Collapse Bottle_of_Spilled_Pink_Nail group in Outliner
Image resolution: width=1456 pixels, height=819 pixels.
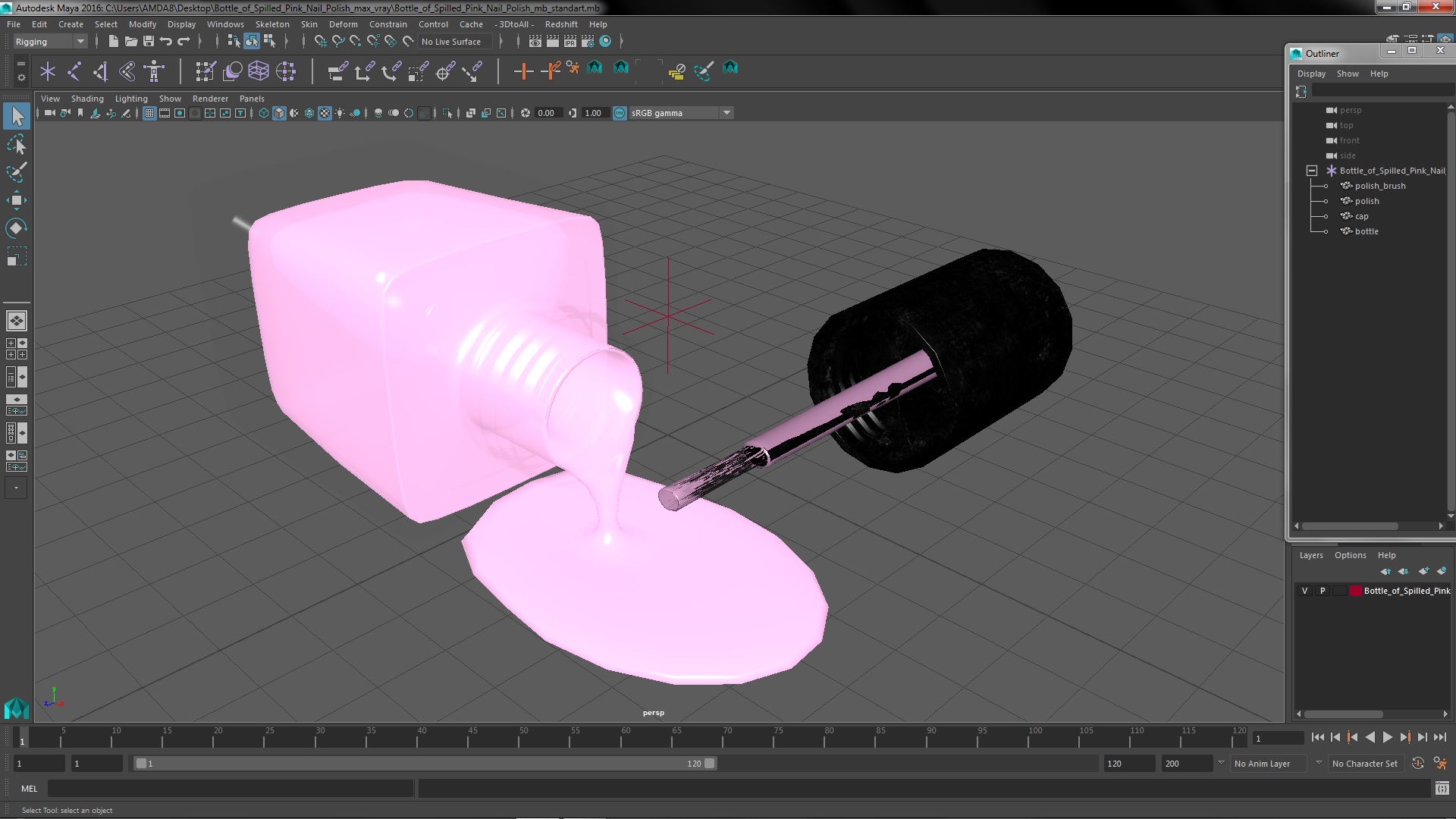click(1311, 171)
